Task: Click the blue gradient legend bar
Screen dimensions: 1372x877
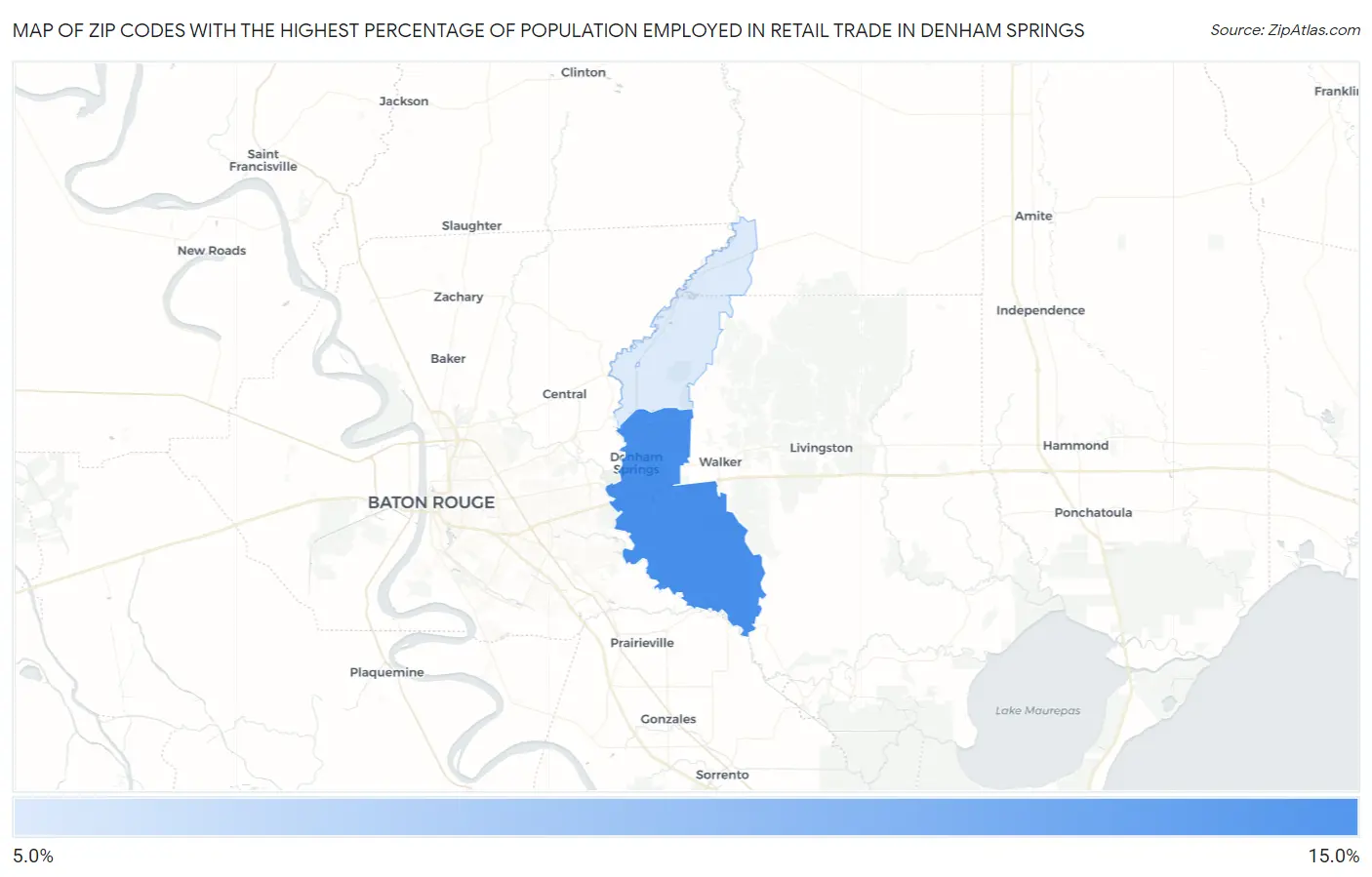Action: [686, 817]
